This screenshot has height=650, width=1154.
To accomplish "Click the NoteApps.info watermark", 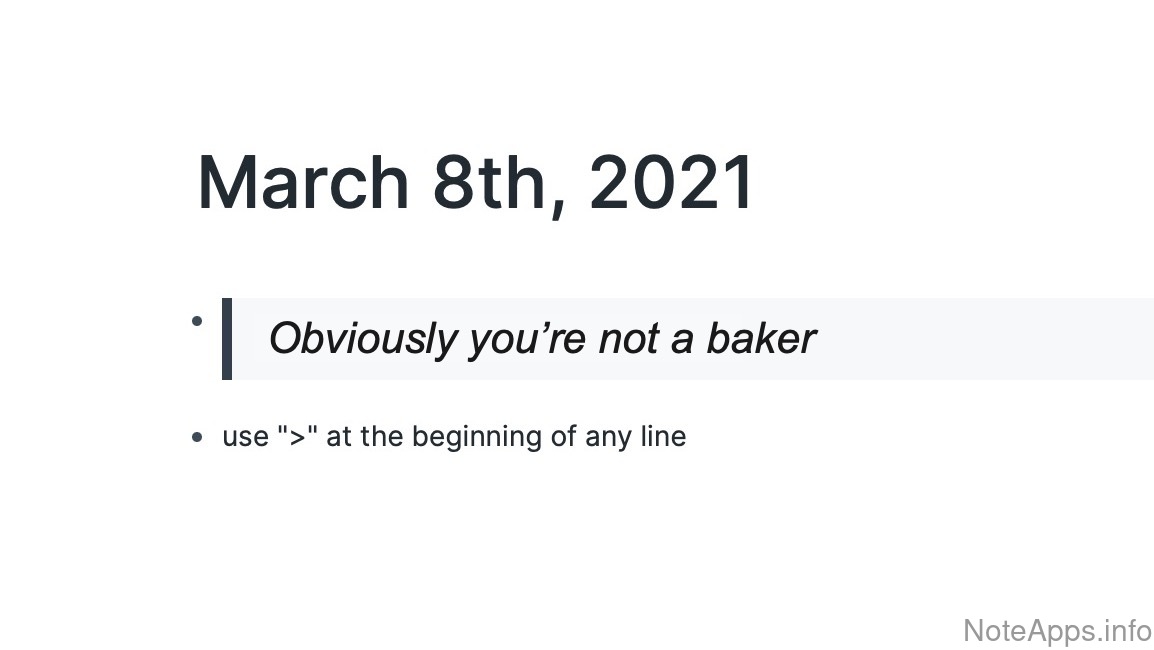I will [1057, 630].
